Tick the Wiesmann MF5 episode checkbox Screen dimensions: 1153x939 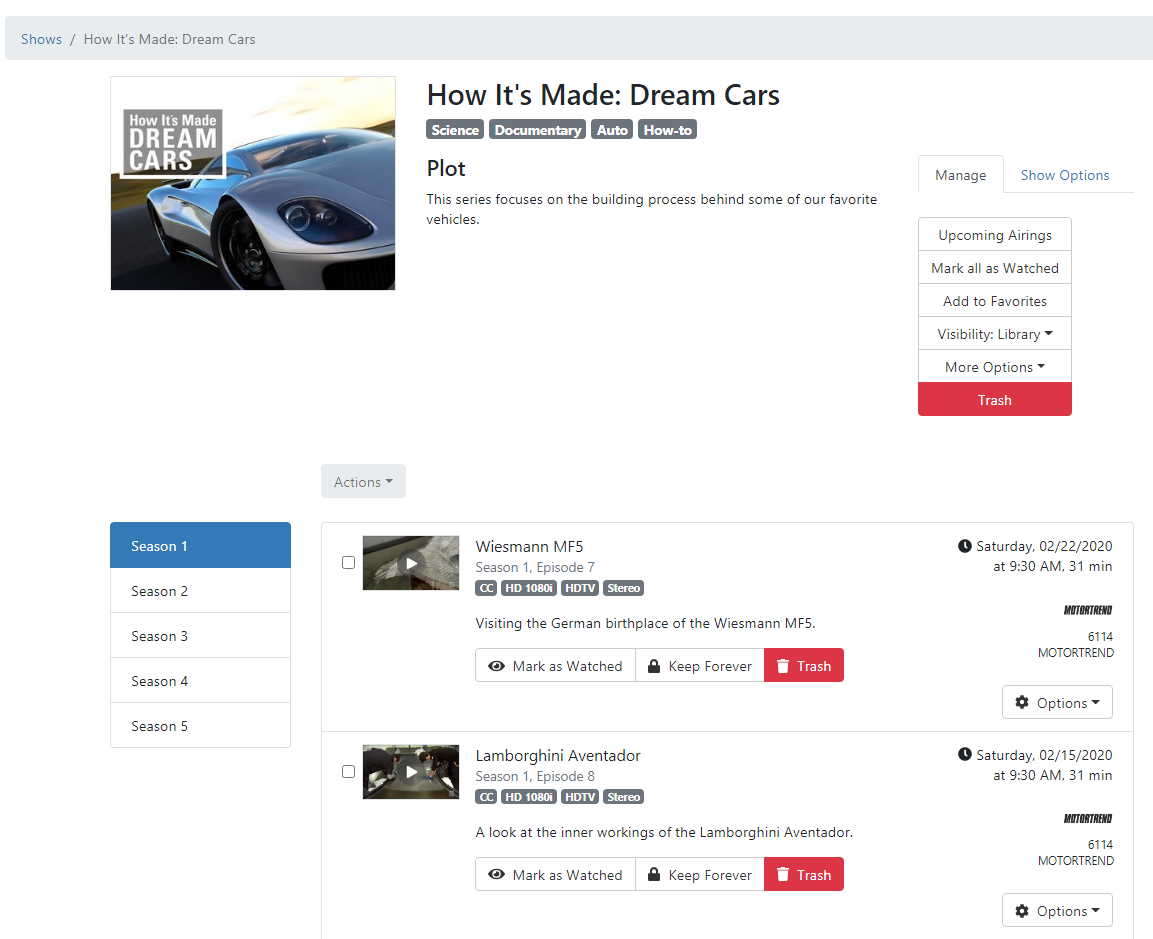click(348, 563)
